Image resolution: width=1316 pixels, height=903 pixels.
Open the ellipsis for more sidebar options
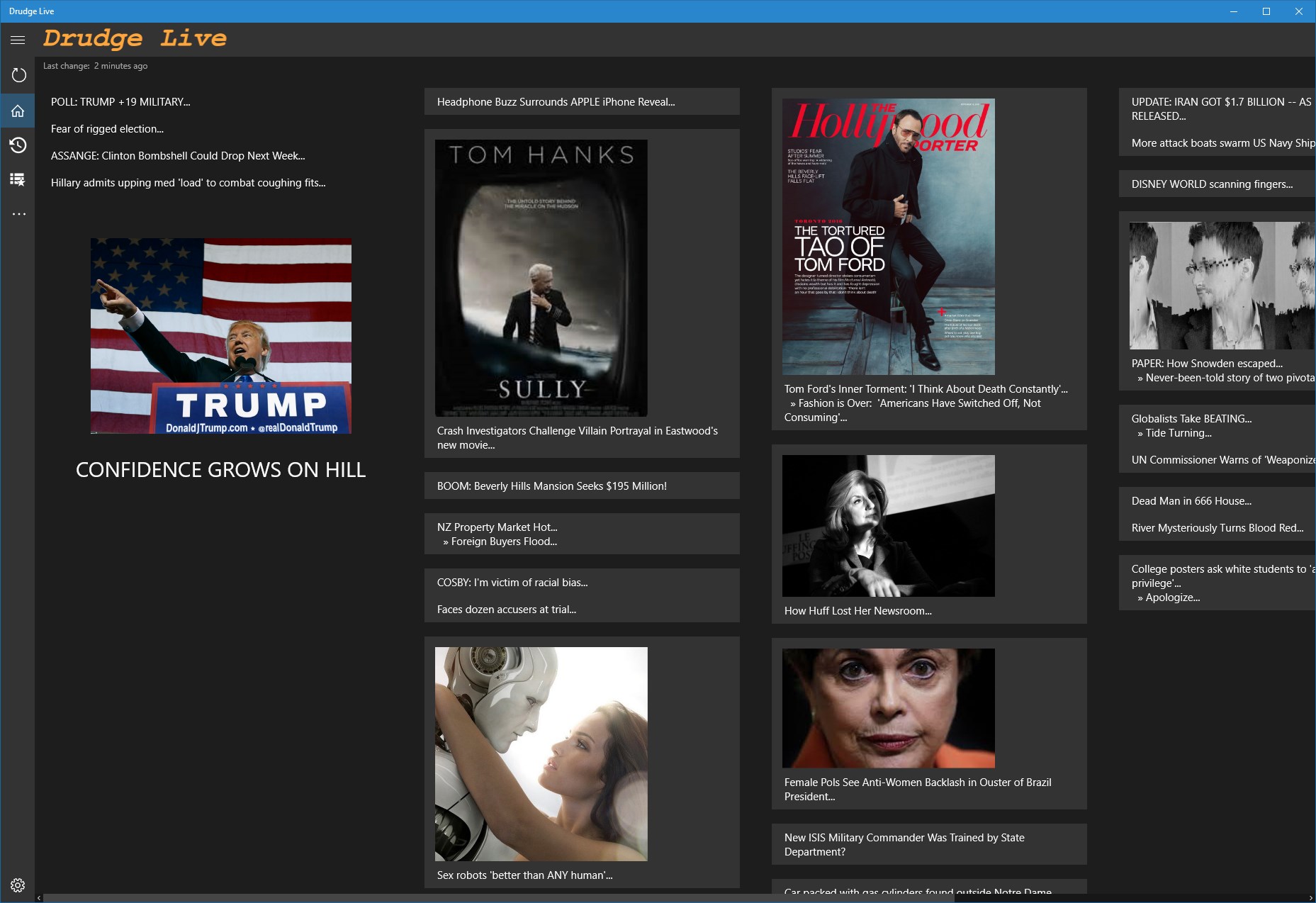click(x=18, y=213)
